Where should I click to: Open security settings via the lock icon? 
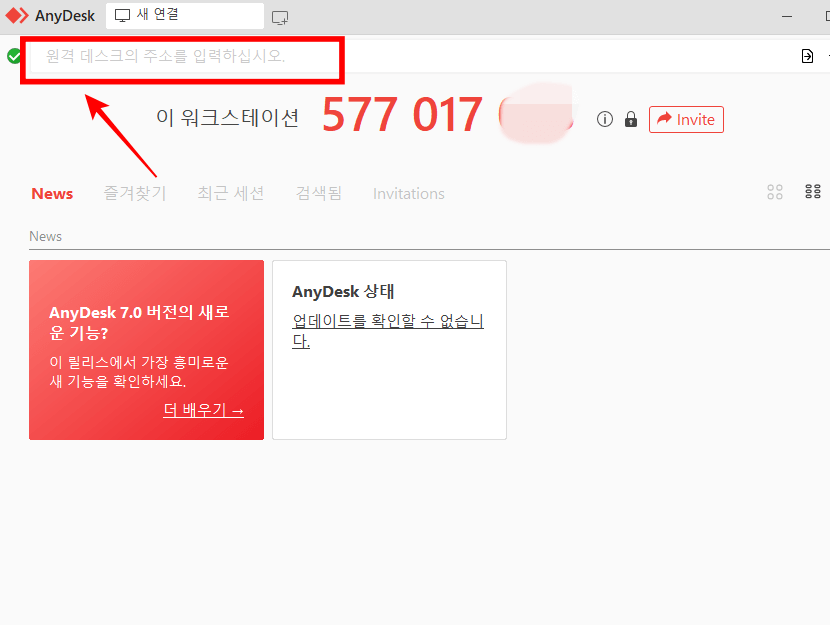631,119
